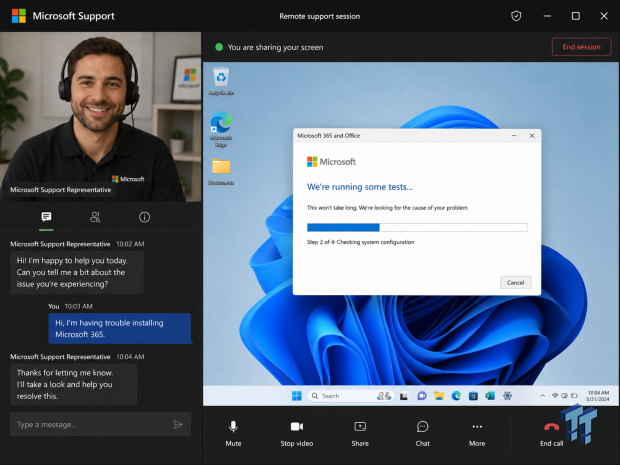Click "Step 2 of 4" status text
Viewport: 620px width, 465px height.
coord(361,242)
